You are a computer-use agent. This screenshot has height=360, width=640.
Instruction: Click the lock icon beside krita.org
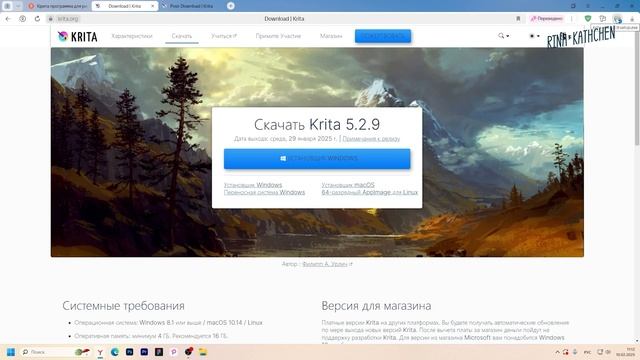(x=51, y=19)
